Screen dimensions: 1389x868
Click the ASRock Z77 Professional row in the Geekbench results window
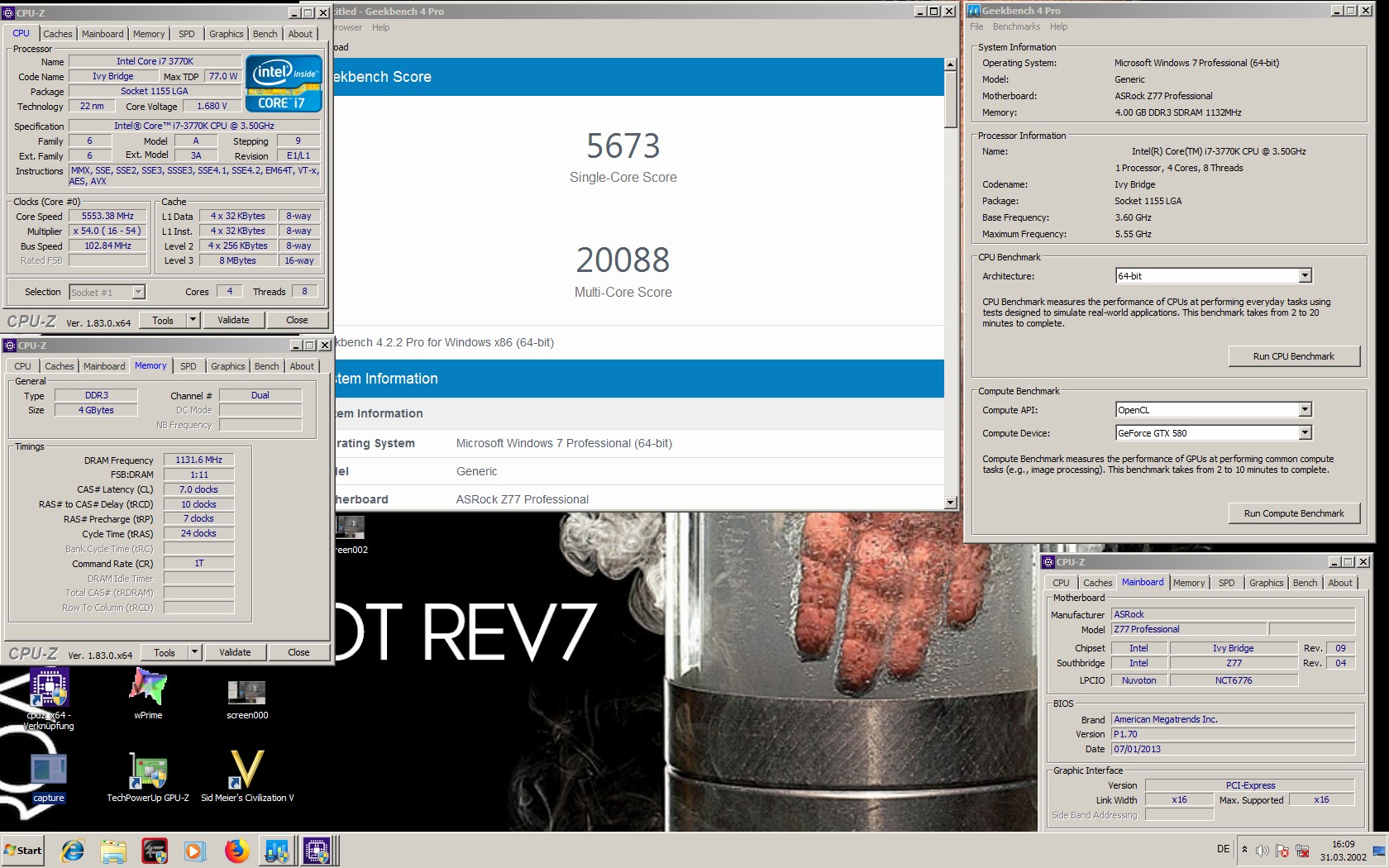639,499
